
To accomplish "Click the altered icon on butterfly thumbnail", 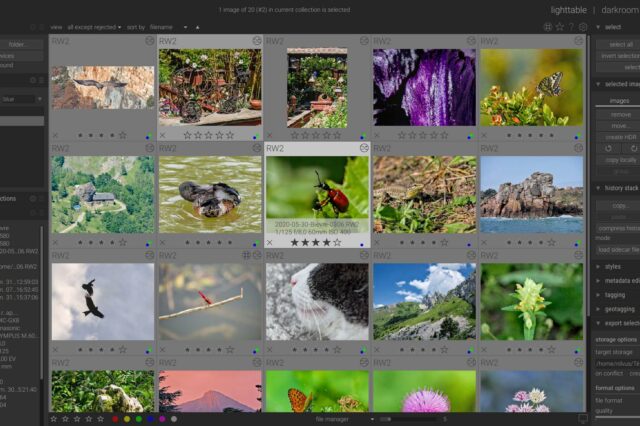I will 578,41.
